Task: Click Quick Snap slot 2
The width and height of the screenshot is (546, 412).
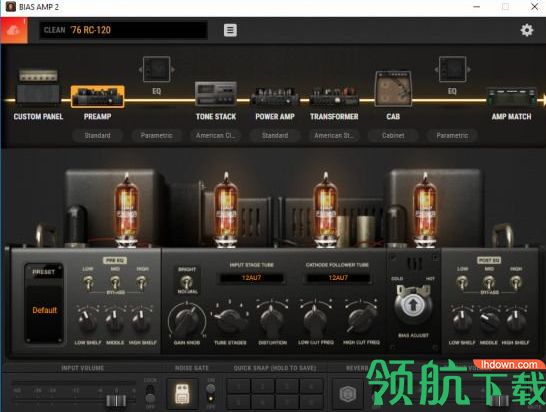Action: [x=263, y=386]
